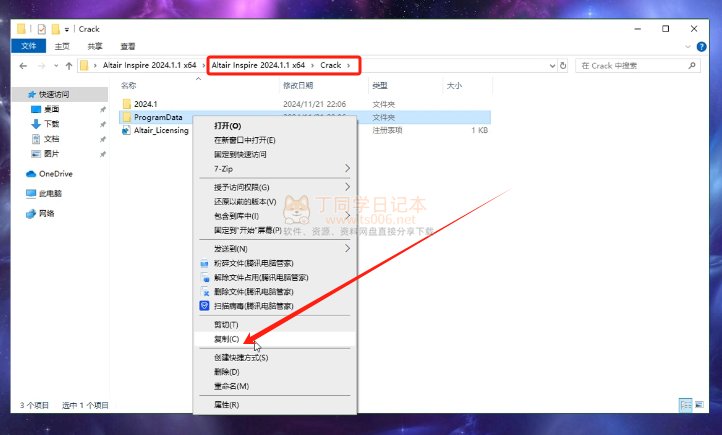Screen dimensions: 722x435
Task: Choose 粉碎文件(腾讯电脑管家)
Action: coord(275,263)
